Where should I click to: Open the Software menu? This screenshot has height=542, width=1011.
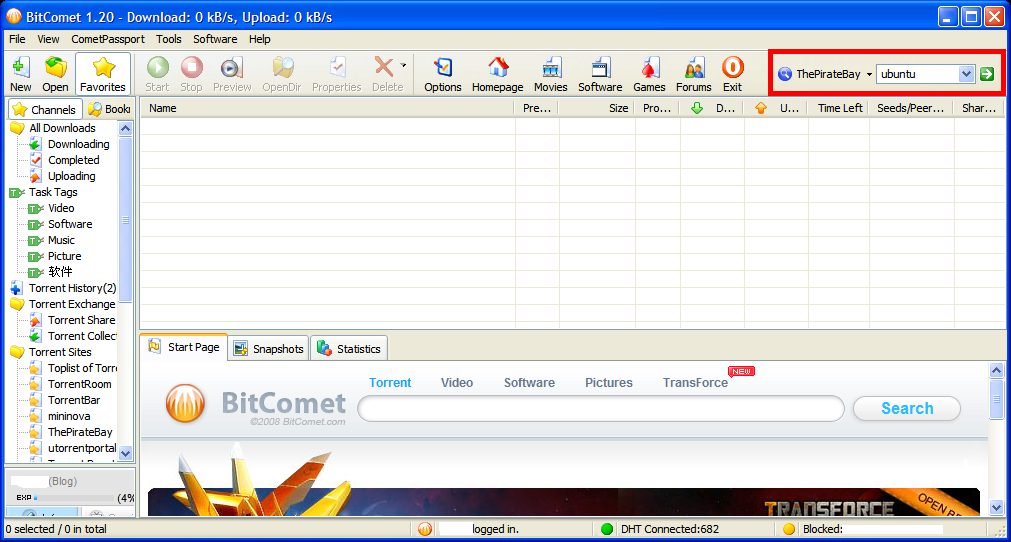click(215, 39)
